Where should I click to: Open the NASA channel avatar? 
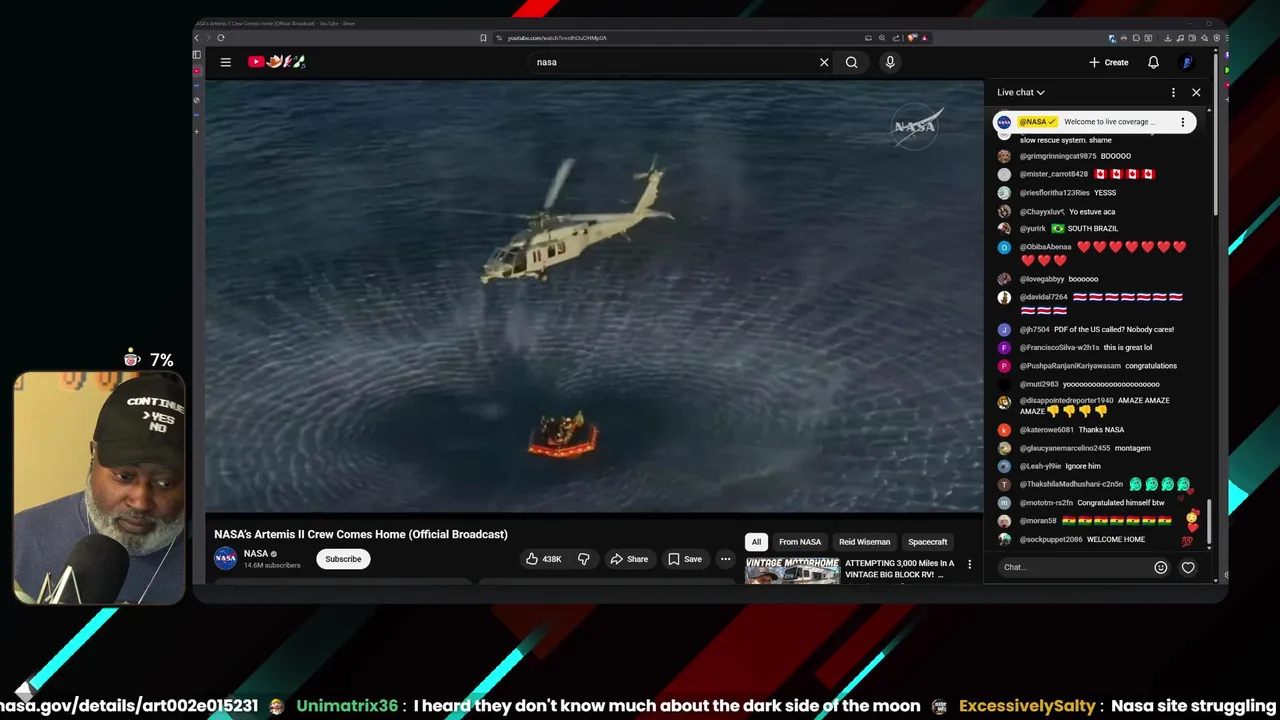[226, 559]
